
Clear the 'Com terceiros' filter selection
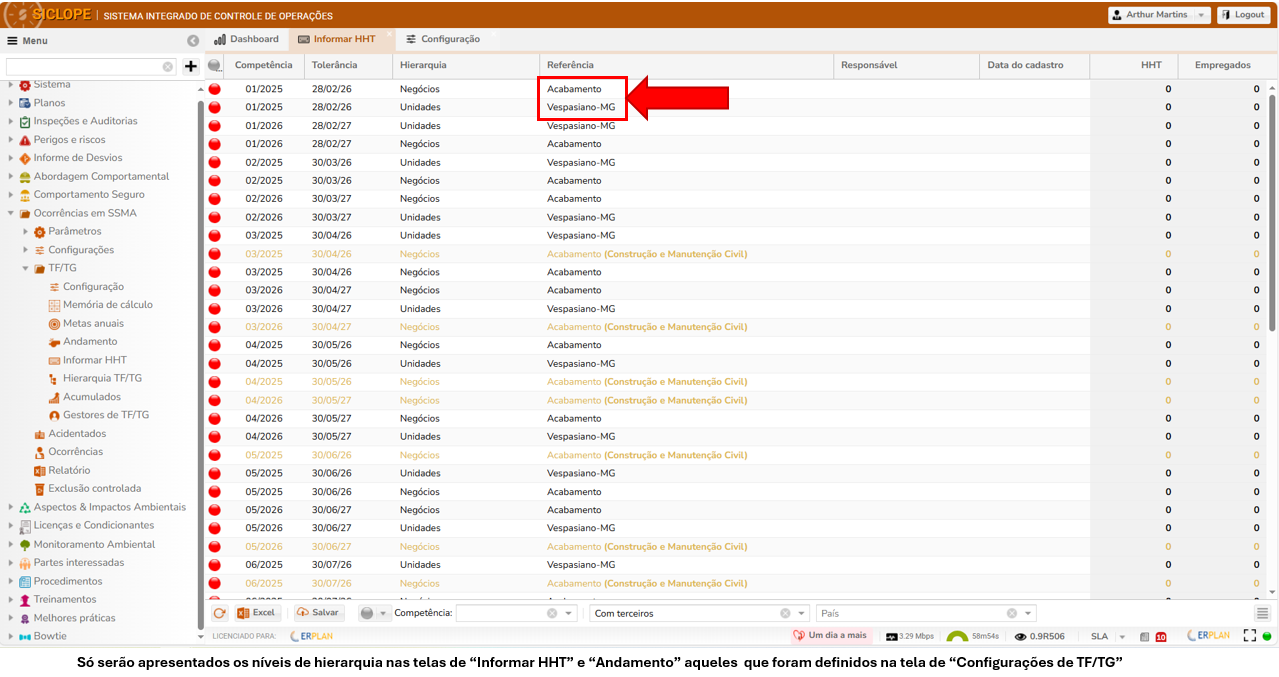pos(785,613)
